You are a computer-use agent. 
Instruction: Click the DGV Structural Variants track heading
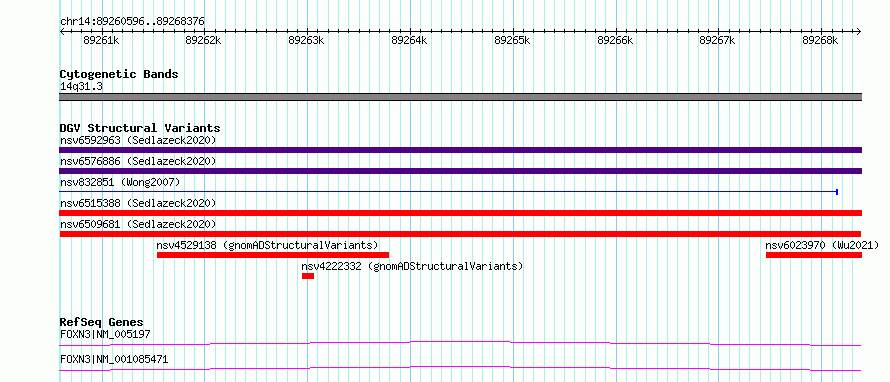click(140, 128)
